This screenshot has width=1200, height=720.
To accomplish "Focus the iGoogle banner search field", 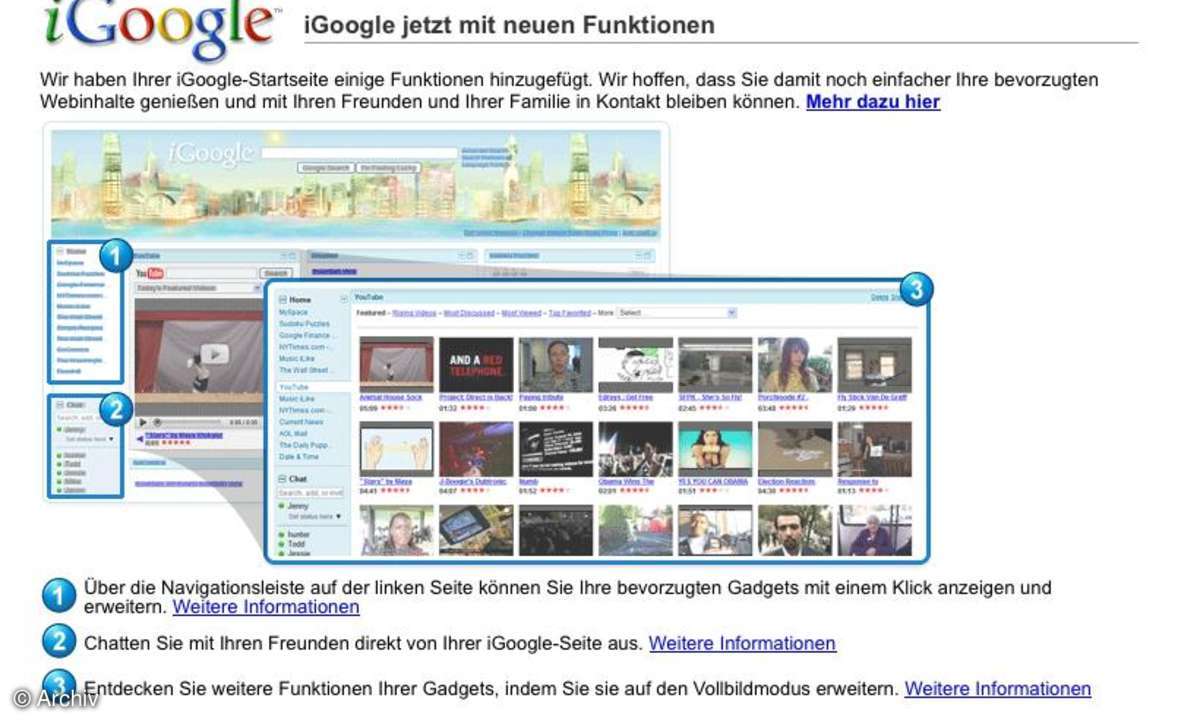I will tap(360, 154).
